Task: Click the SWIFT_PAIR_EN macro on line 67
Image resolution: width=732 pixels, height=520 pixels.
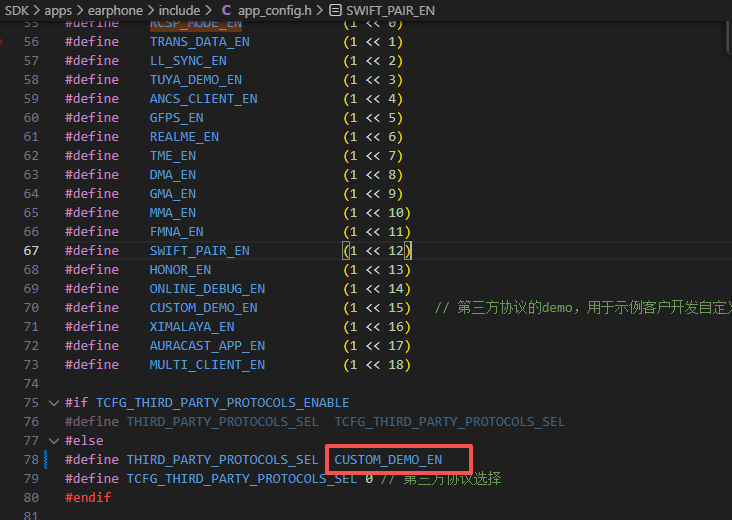Action: tap(199, 251)
